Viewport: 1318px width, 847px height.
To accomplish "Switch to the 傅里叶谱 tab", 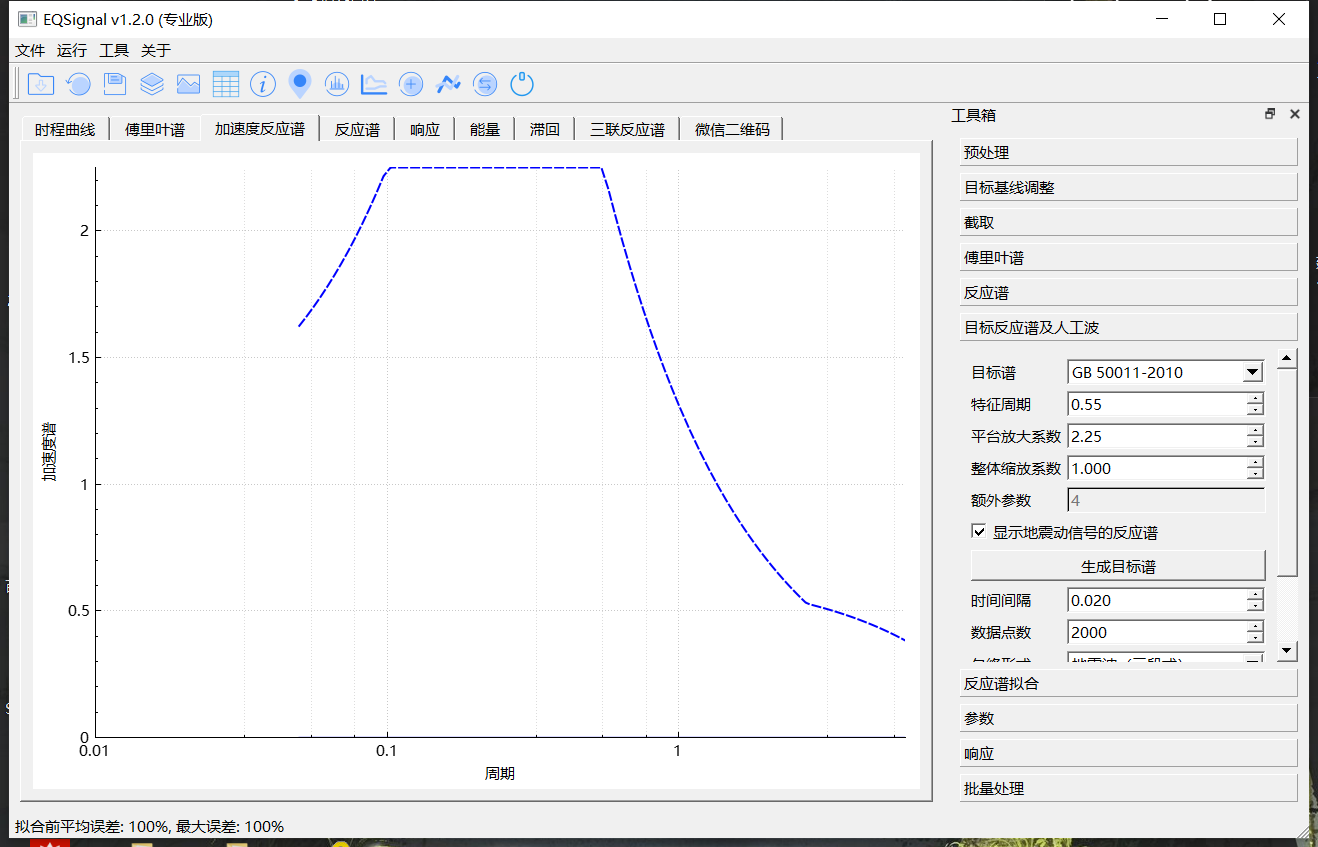I will point(153,128).
